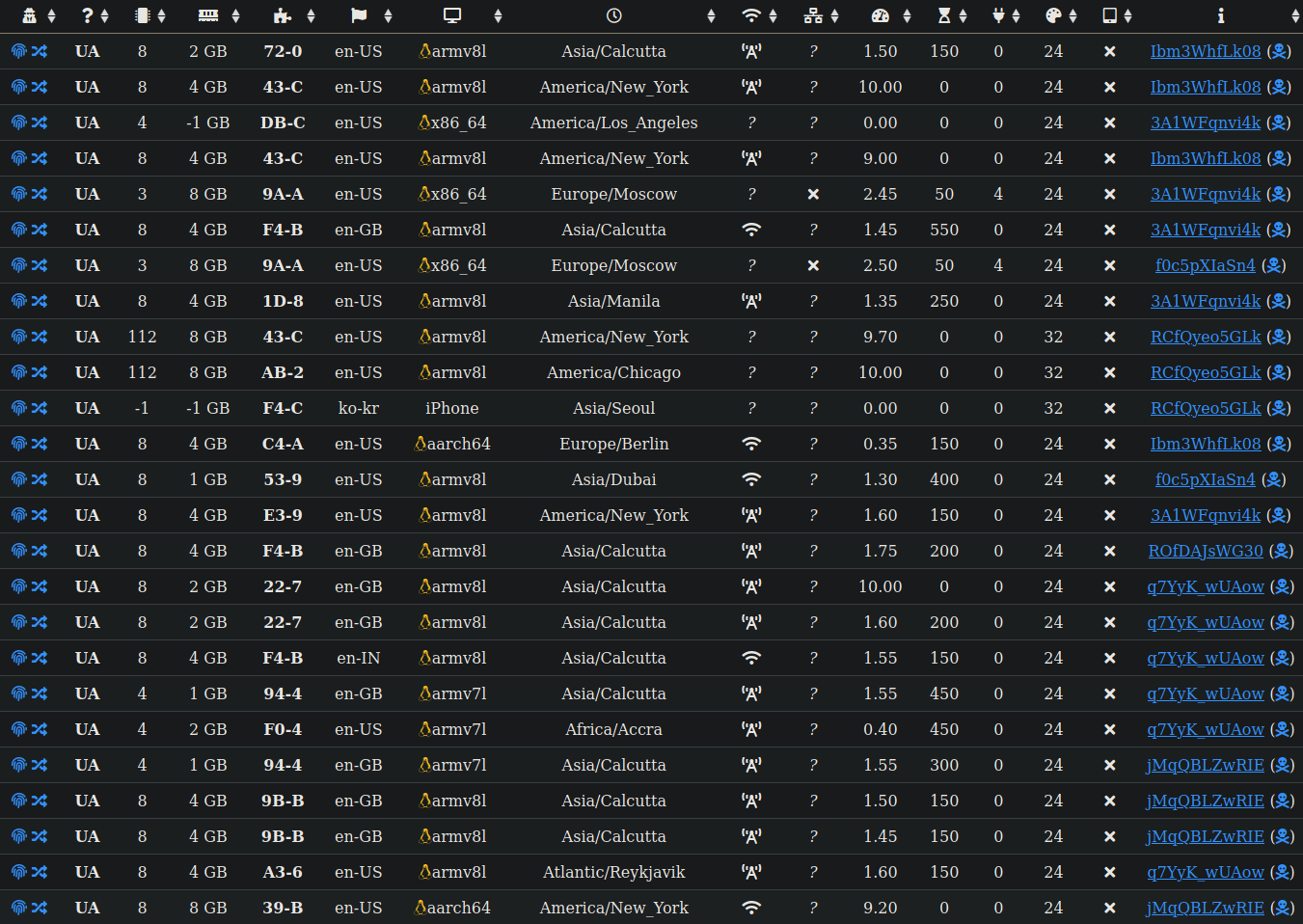Sort using arrows beside plug header
The width and height of the screenshot is (1303, 924).
[1016, 15]
